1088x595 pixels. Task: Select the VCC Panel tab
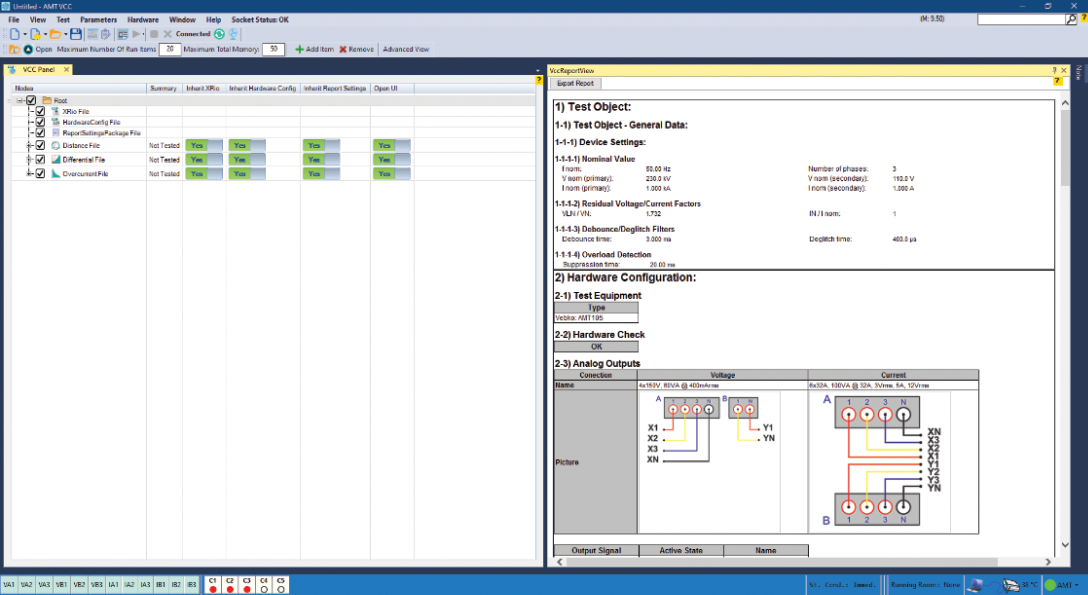(x=38, y=69)
